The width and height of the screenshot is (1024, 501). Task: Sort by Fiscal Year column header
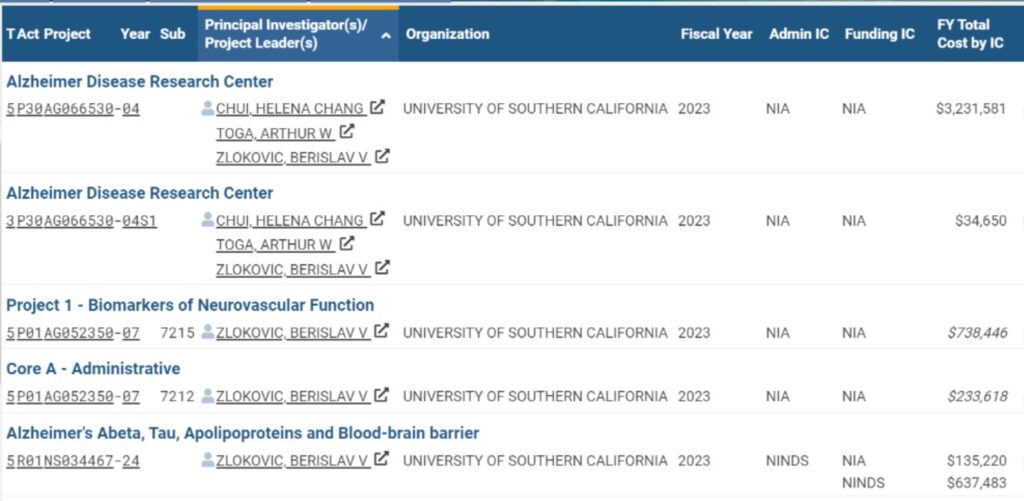(x=716, y=34)
